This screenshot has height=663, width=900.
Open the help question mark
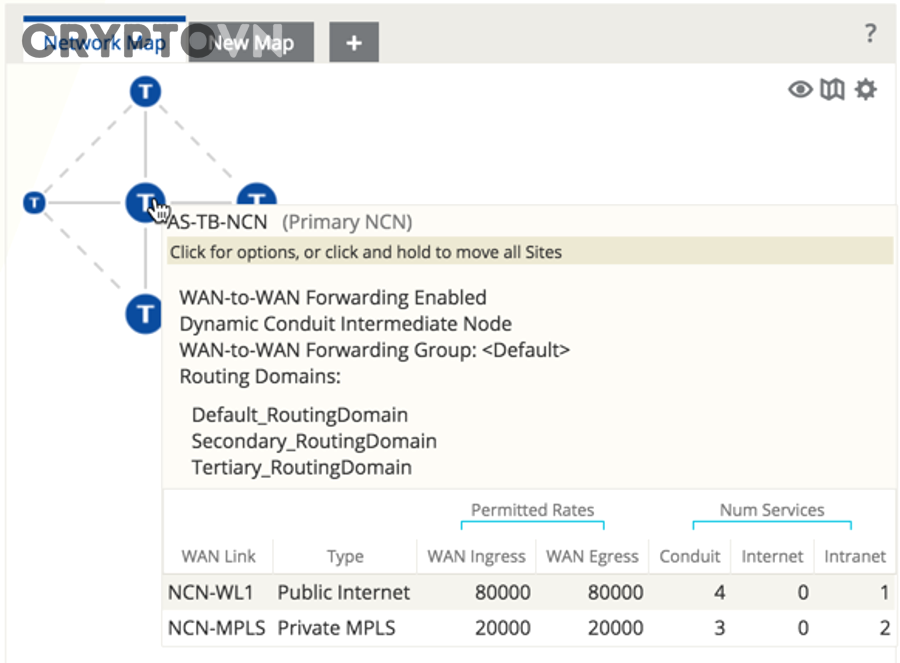pyautogui.click(x=870, y=34)
